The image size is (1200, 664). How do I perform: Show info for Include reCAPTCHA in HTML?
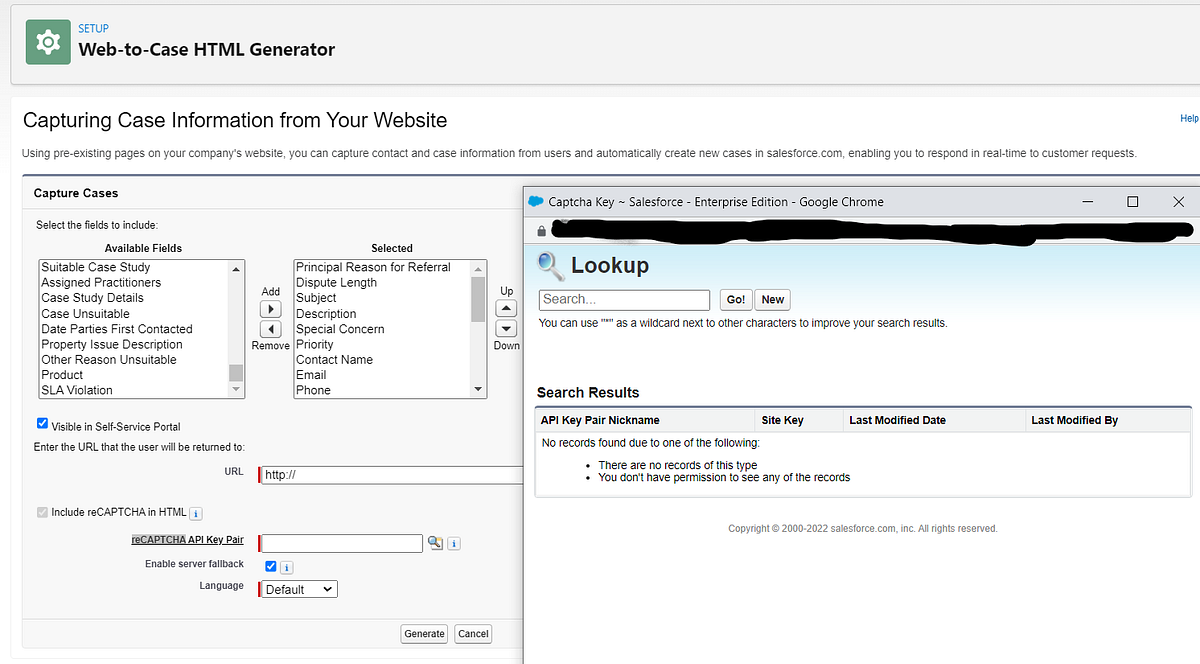coord(196,513)
